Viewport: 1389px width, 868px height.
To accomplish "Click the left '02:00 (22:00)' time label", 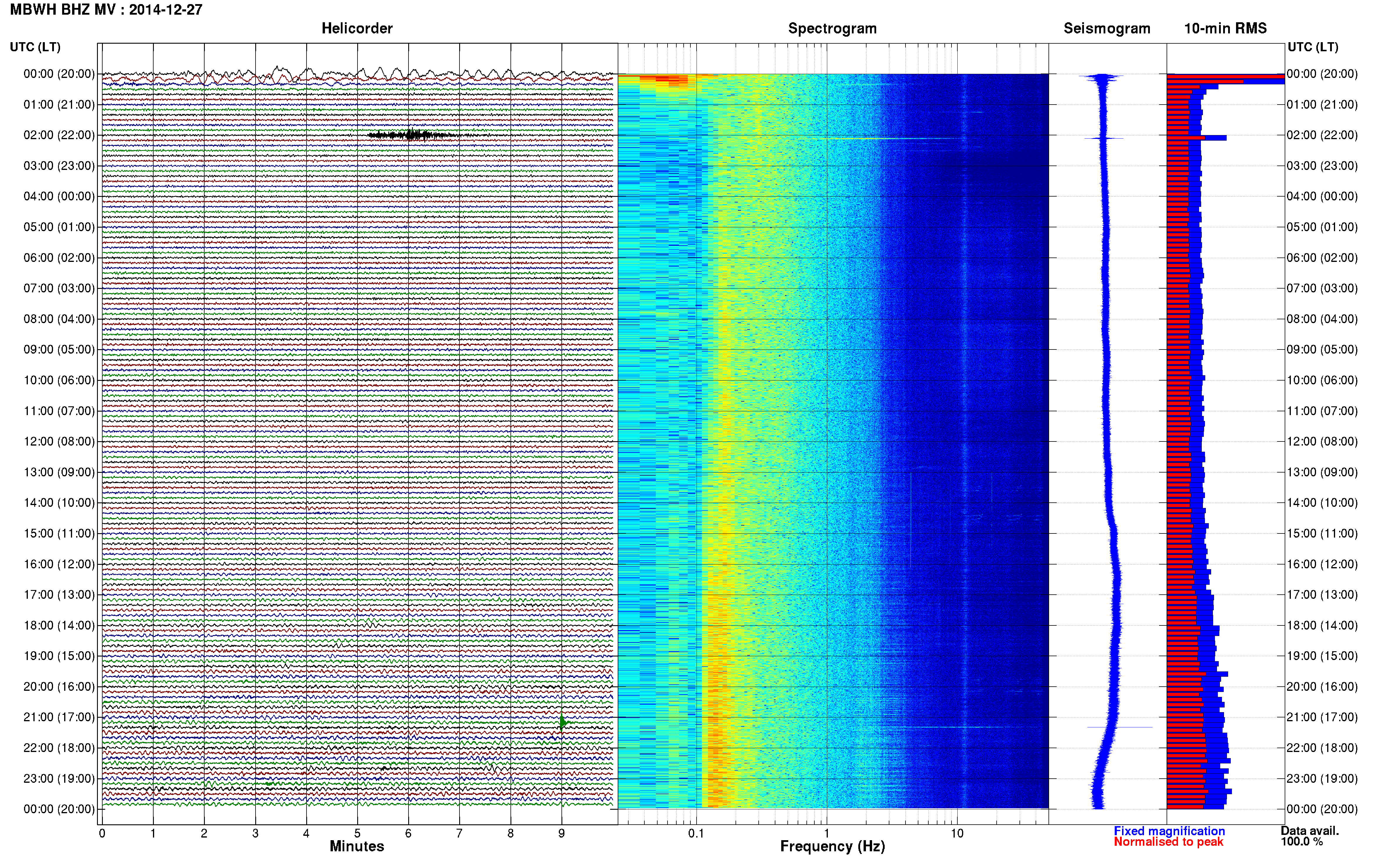I will 59,135.
